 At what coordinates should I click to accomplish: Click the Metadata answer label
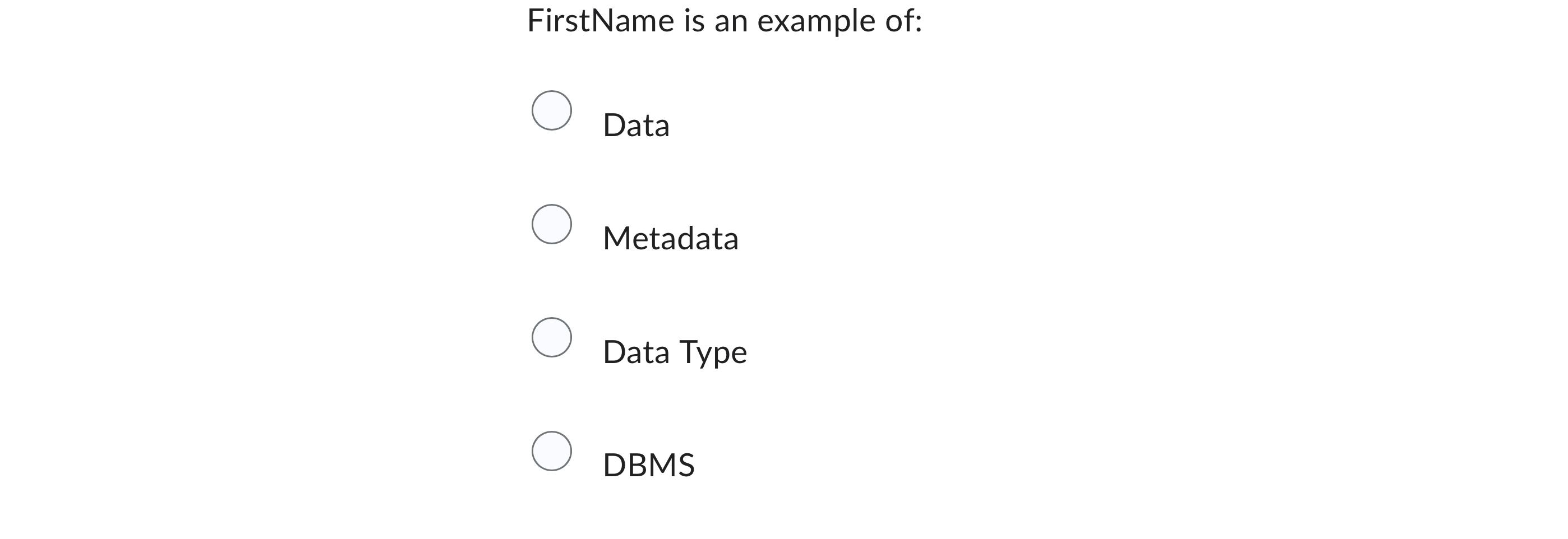click(x=670, y=238)
